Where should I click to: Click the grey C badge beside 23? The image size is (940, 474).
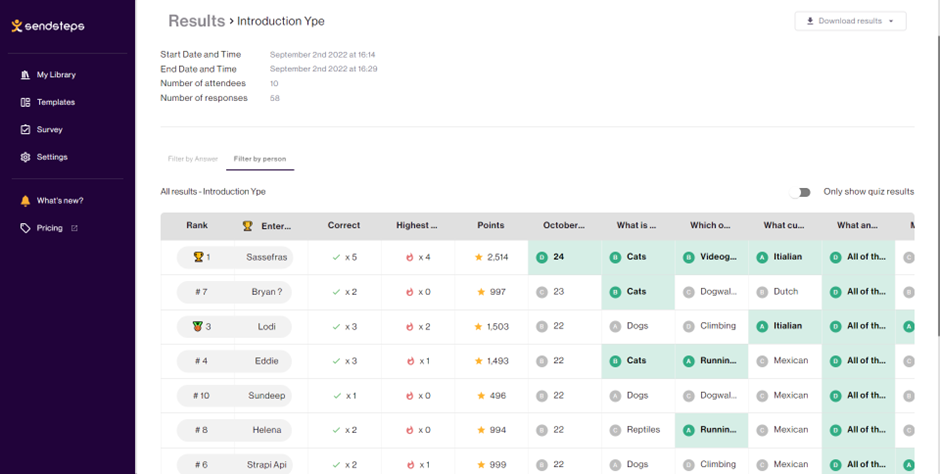click(x=542, y=292)
